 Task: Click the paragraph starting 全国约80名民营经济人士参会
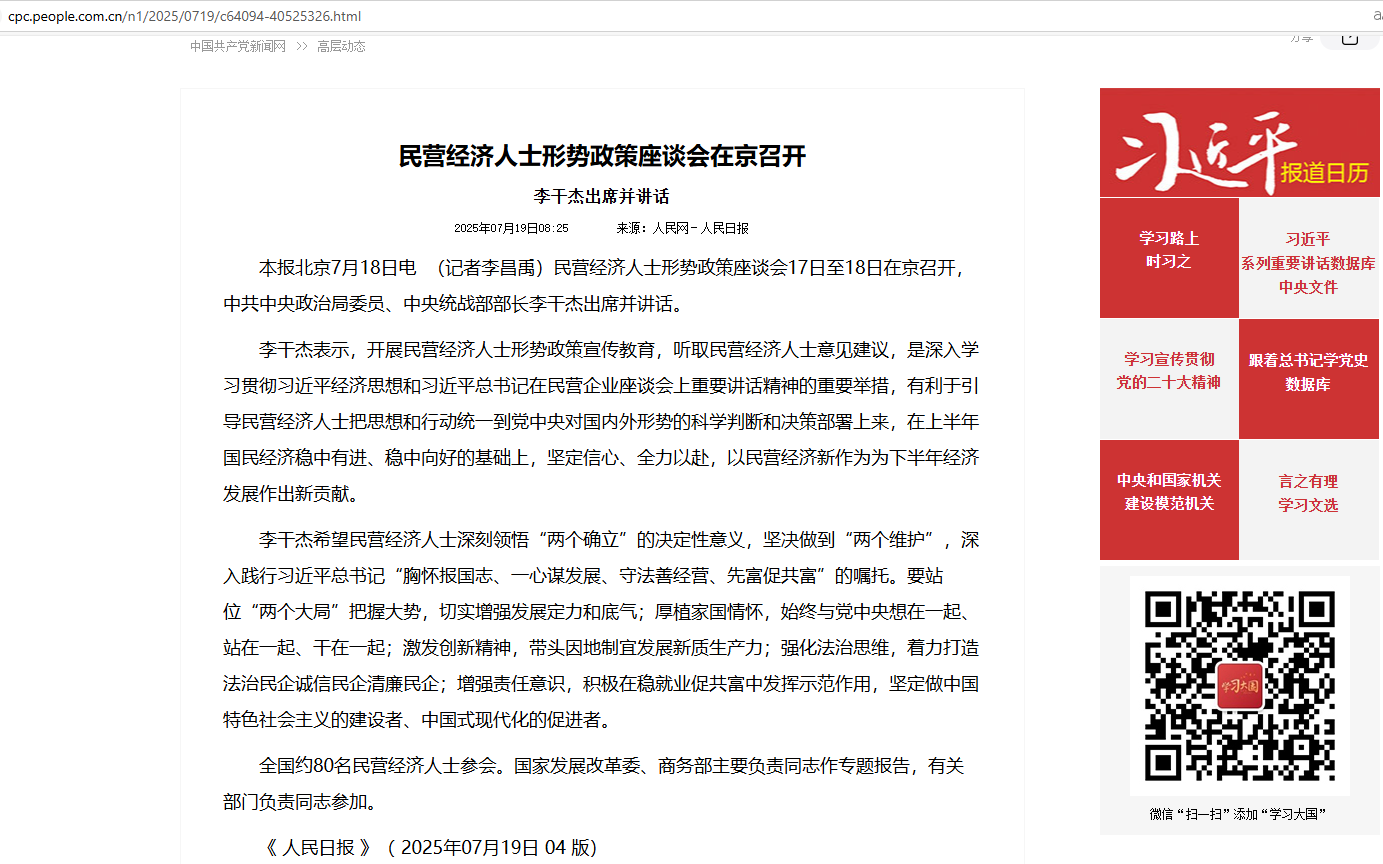pos(601,784)
